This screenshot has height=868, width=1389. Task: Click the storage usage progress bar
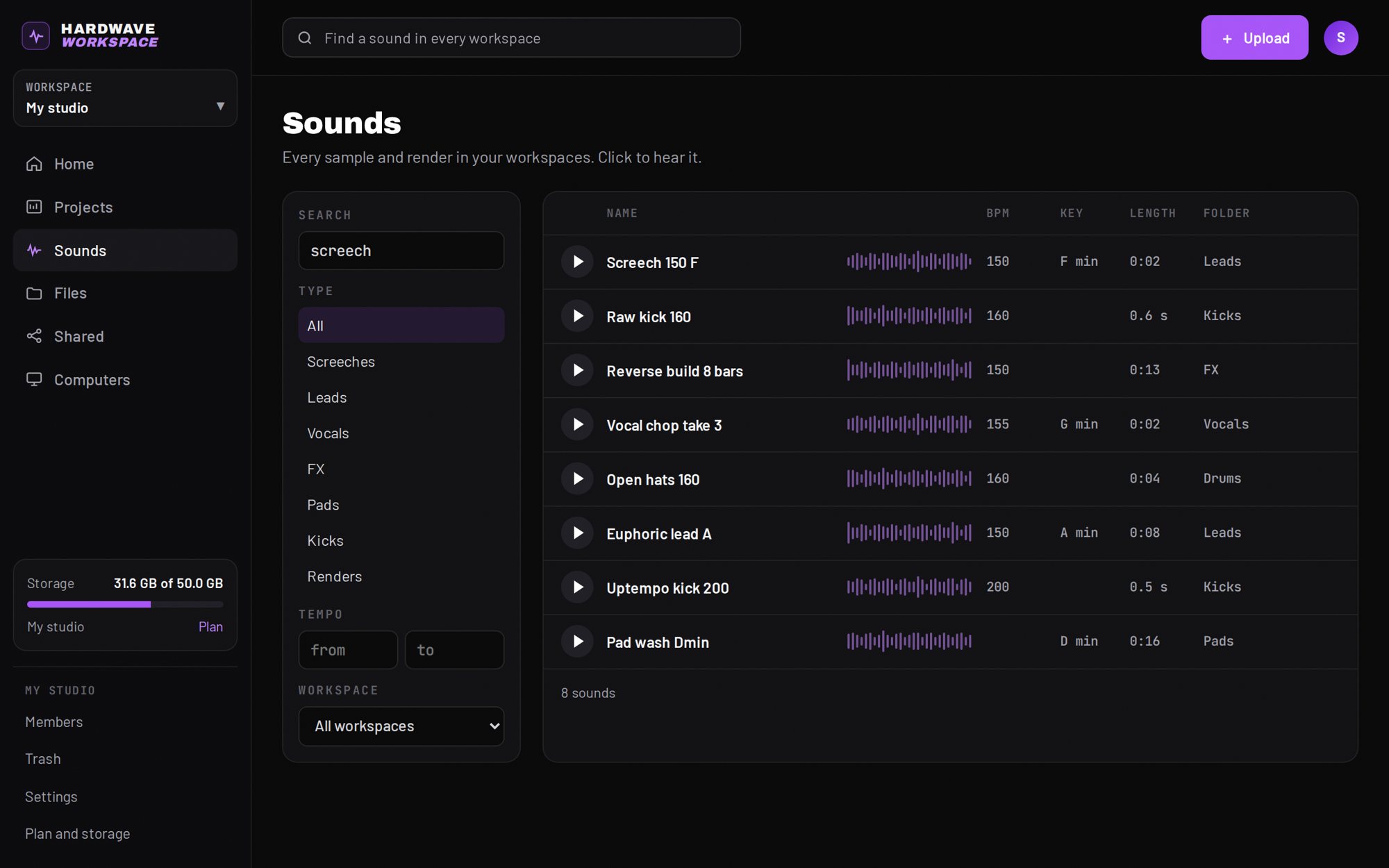pos(125,604)
